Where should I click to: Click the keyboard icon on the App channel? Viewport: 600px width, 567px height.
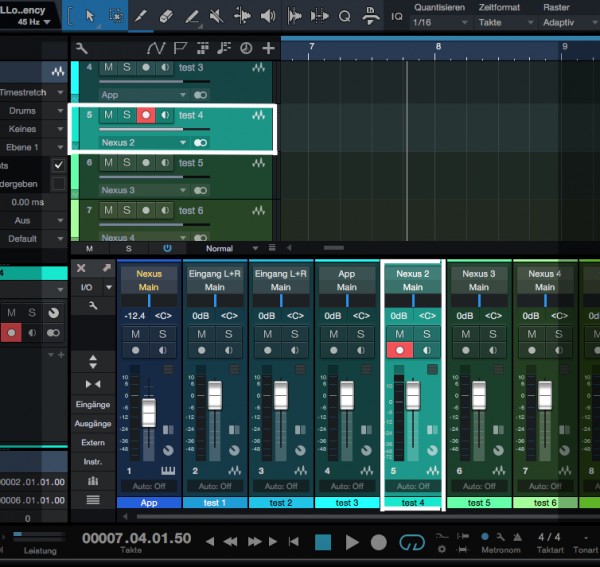point(167,470)
